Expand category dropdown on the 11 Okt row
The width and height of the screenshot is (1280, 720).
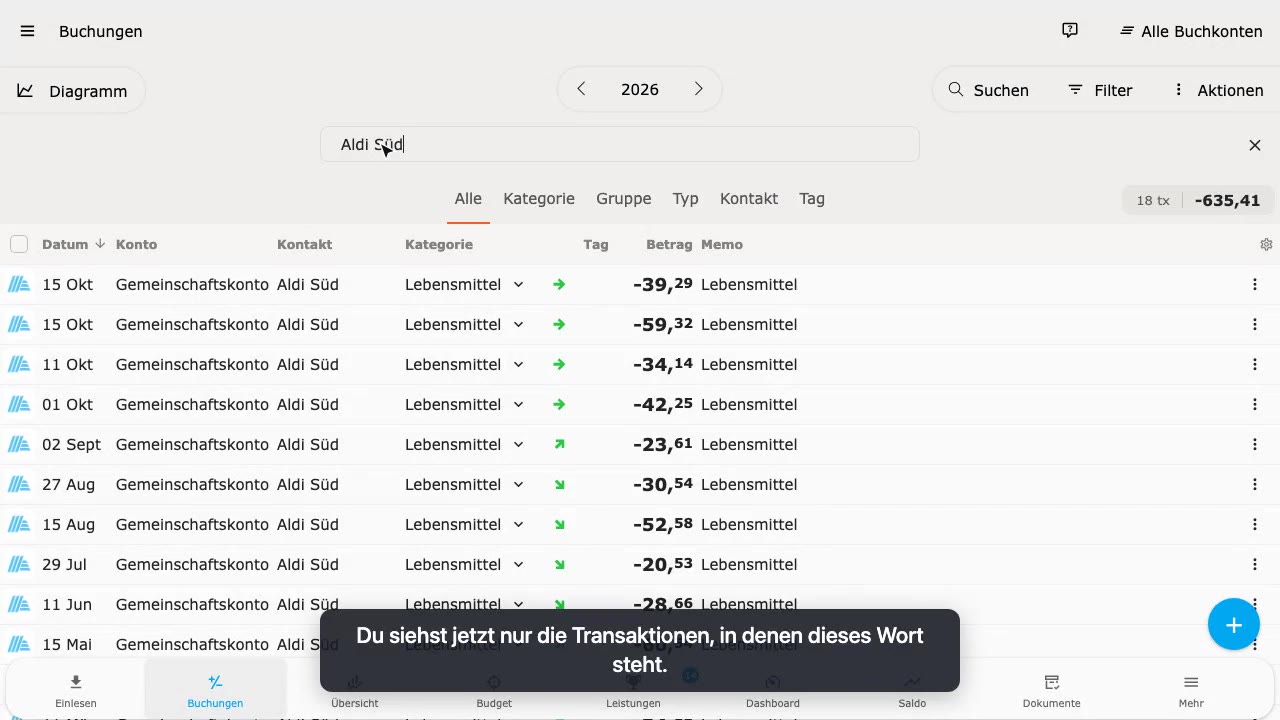pyautogui.click(x=518, y=364)
